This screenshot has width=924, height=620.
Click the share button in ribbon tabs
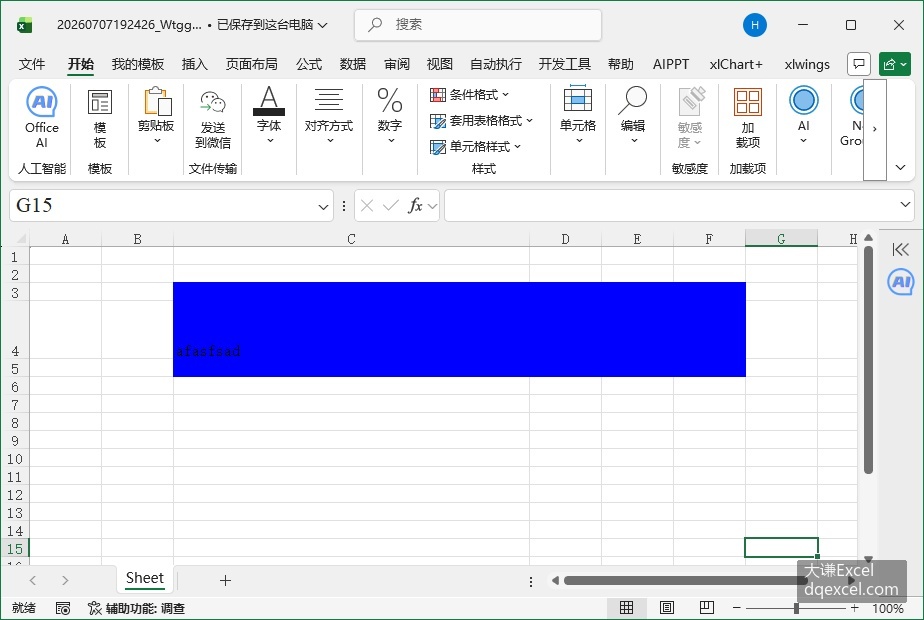895,64
